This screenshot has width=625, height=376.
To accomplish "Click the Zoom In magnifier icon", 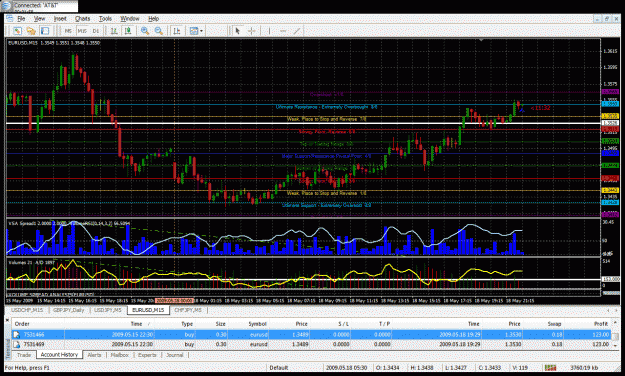I will (x=145, y=31).
